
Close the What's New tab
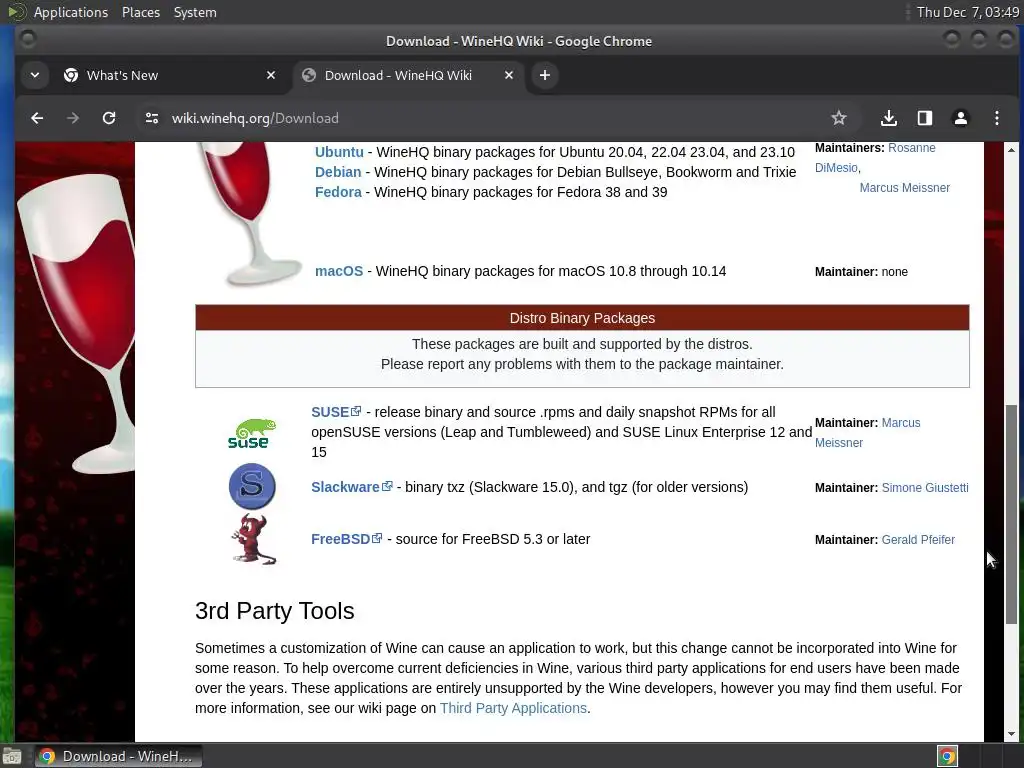[x=271, y=75]
